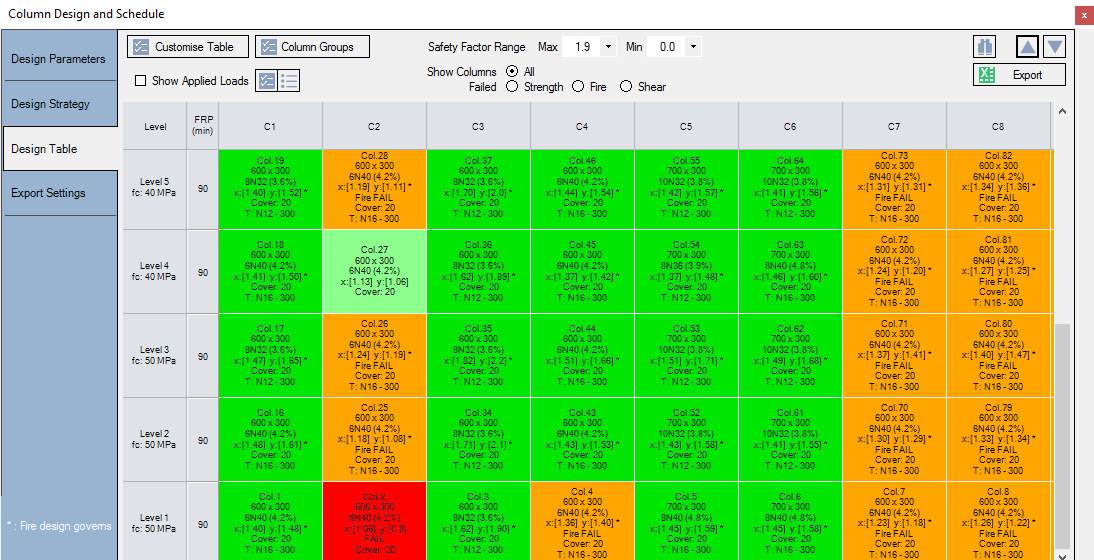
Task: Select the All columns radio button
Action: coord(513,72)
